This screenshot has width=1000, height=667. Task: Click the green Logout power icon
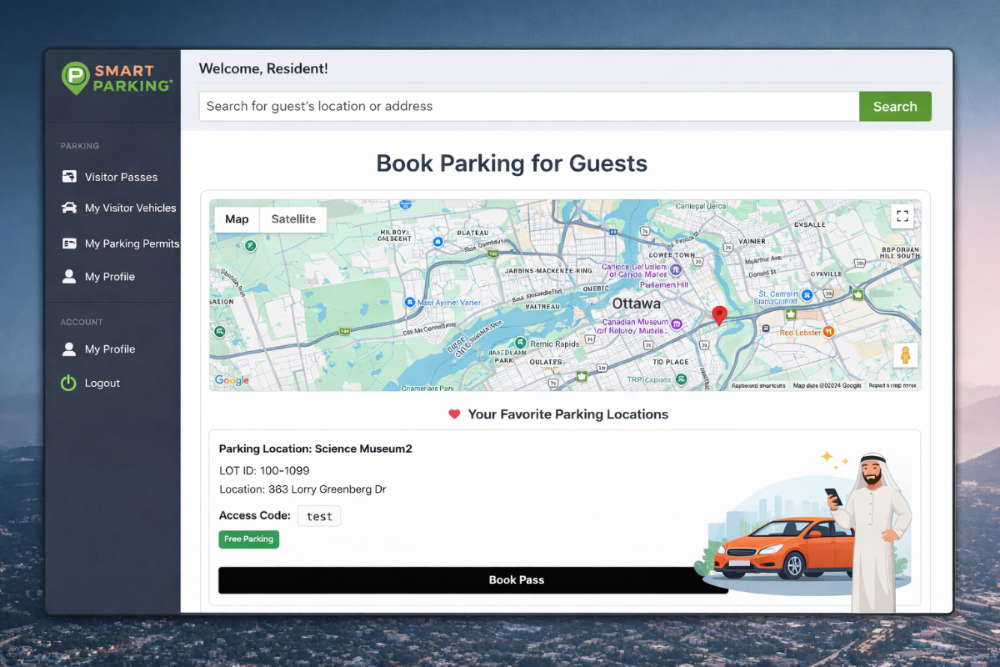[x=67, y=383]
